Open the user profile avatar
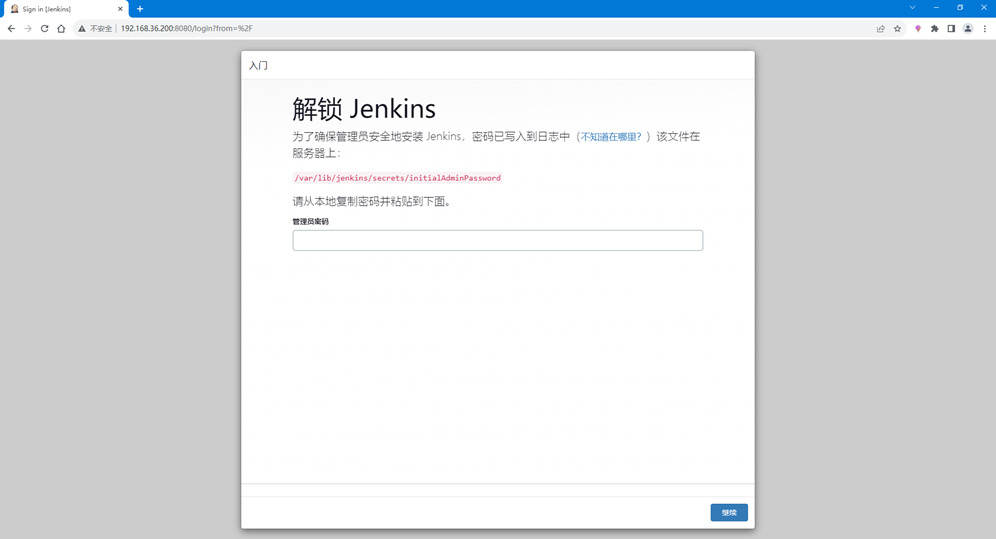Screen dimensions: 996x539 967,29
